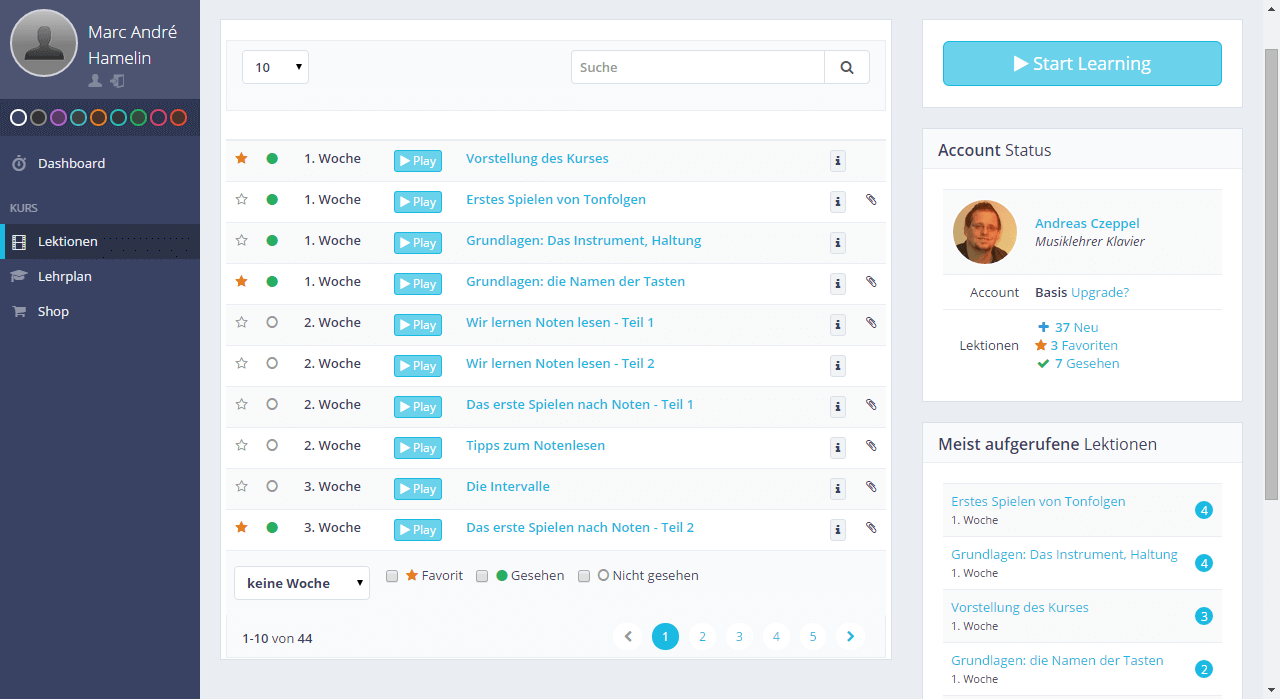Viewport: 1280px width, 699px height.
Task: Click the logout icon under the username
Action: tap(117, 81)
